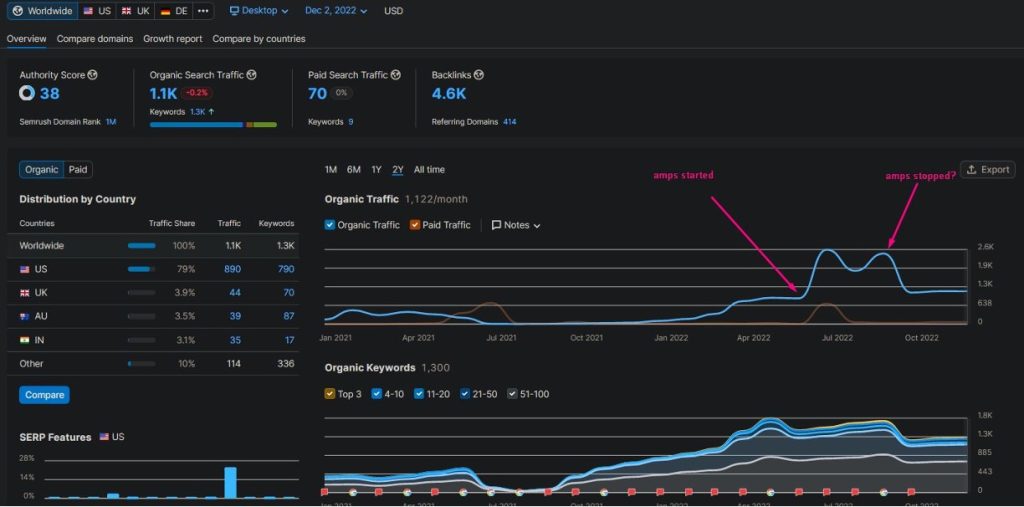Open the Desktop device dropdown
Screen dimensions: 1024x507
coord(259,11)
